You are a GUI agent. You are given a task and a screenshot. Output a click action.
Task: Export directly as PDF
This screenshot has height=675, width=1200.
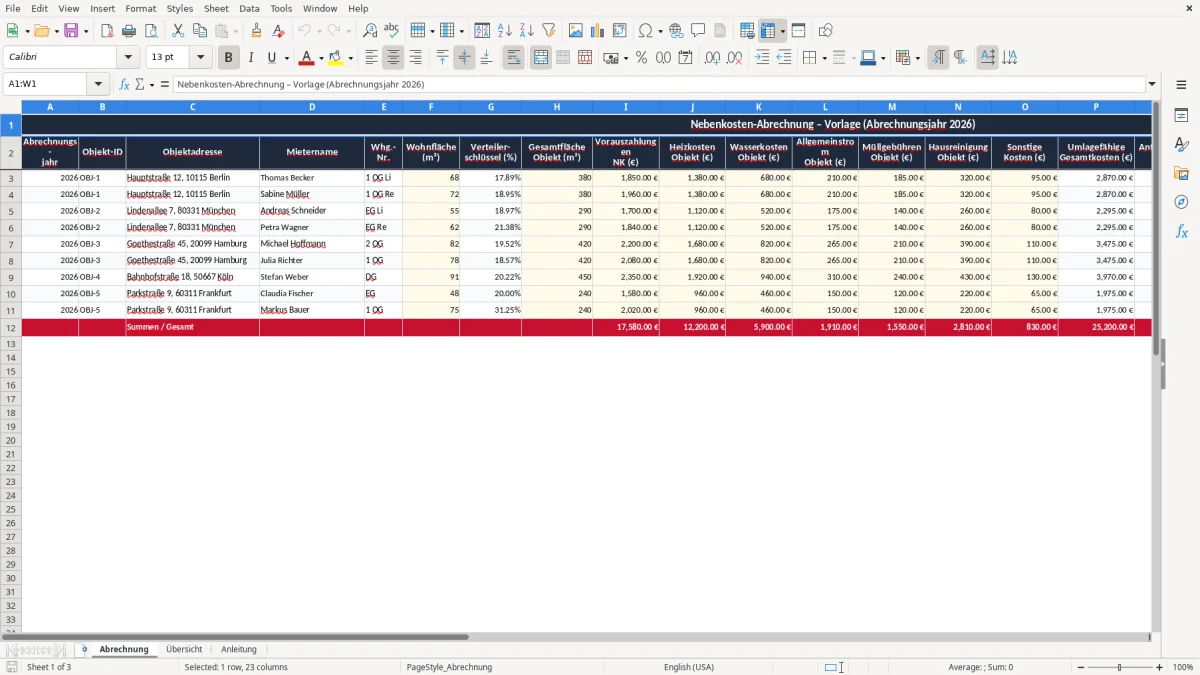tap(107, 31)
